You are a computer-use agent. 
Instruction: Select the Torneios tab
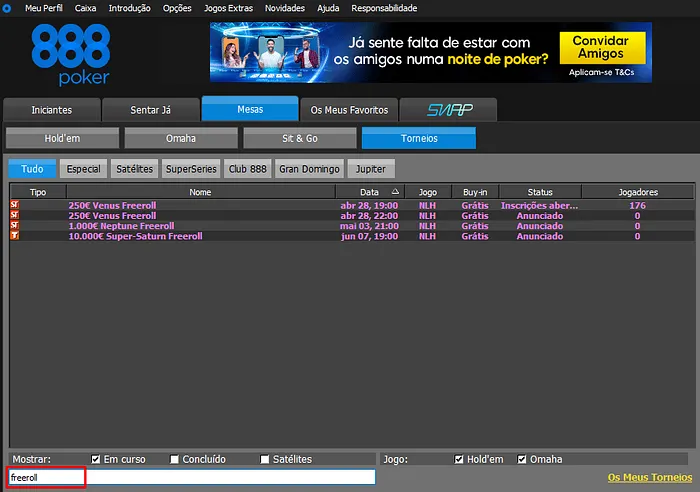(x=419, y=138)
